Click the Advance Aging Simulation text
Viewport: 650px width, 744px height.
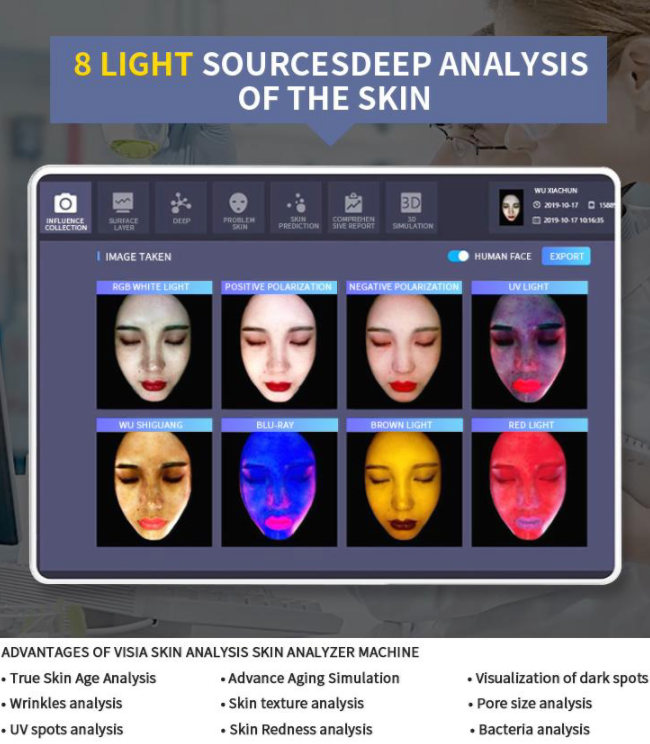click(x=314, y=679)
